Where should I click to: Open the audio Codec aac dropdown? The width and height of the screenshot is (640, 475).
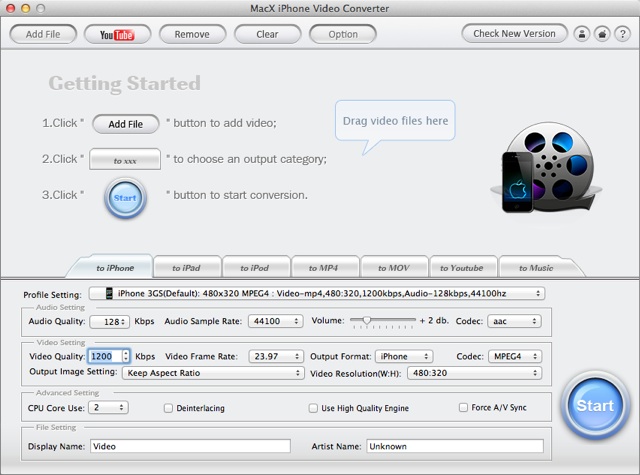tap(514, 321)
